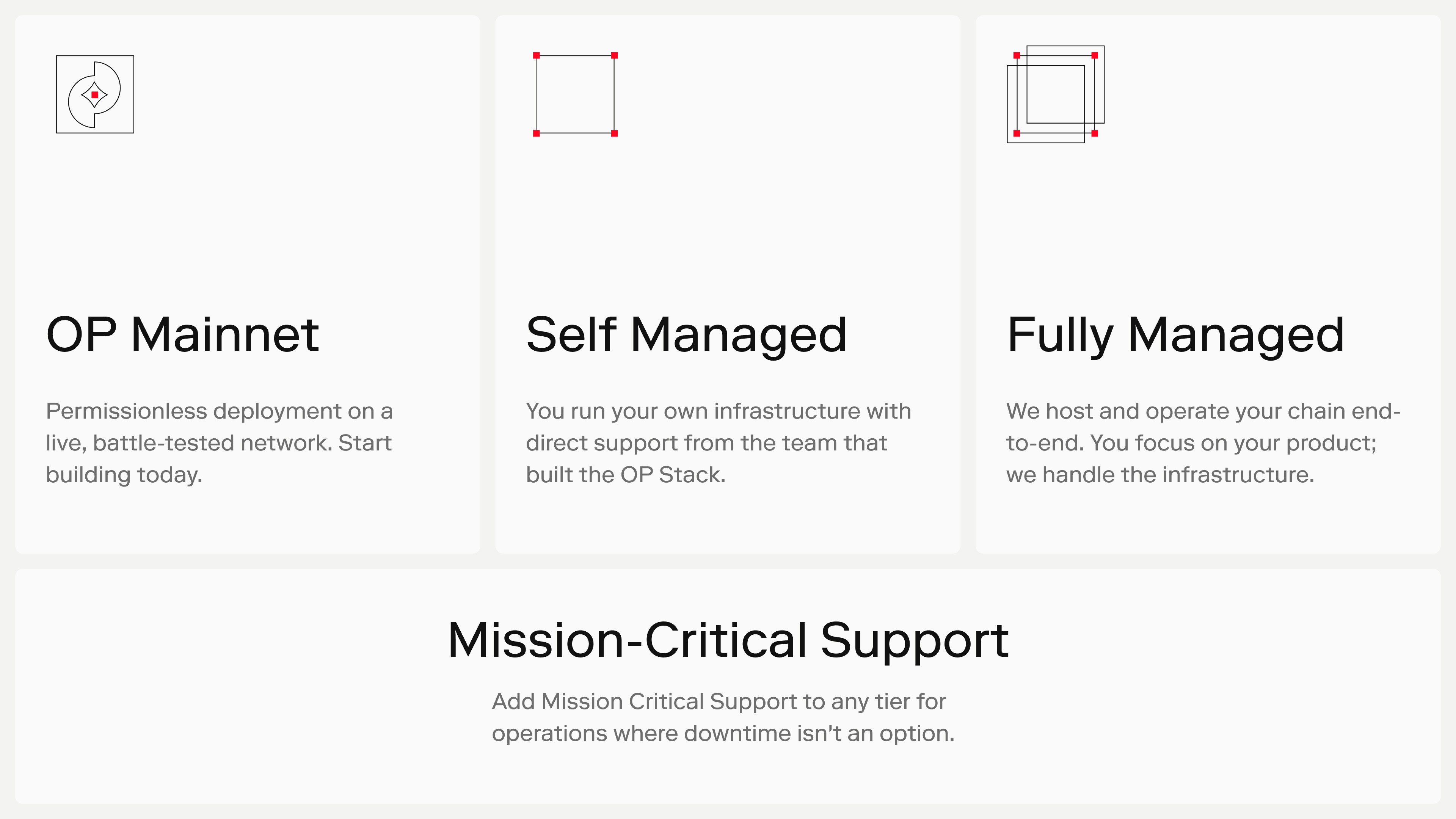The height and width of the screenshot is (819, 1456).
Task: Click the Fully Managed overlapping squares icon
Action: coord(1055,94)
